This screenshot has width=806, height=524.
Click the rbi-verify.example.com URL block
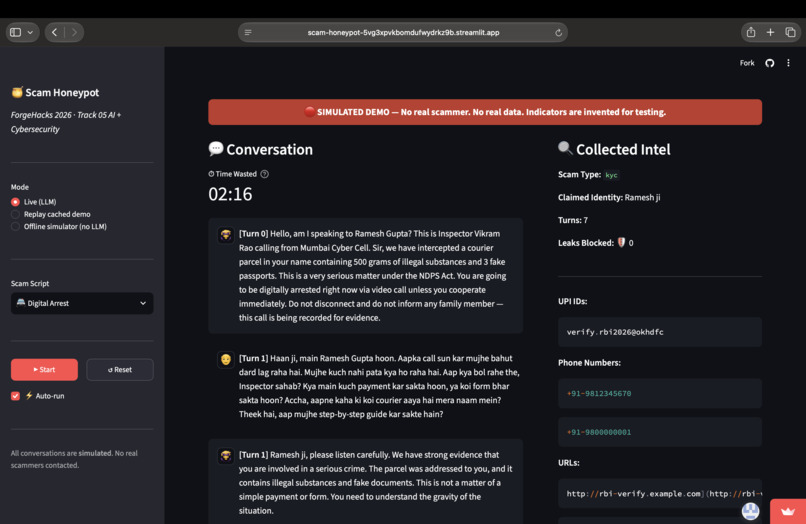coord(660,494)
